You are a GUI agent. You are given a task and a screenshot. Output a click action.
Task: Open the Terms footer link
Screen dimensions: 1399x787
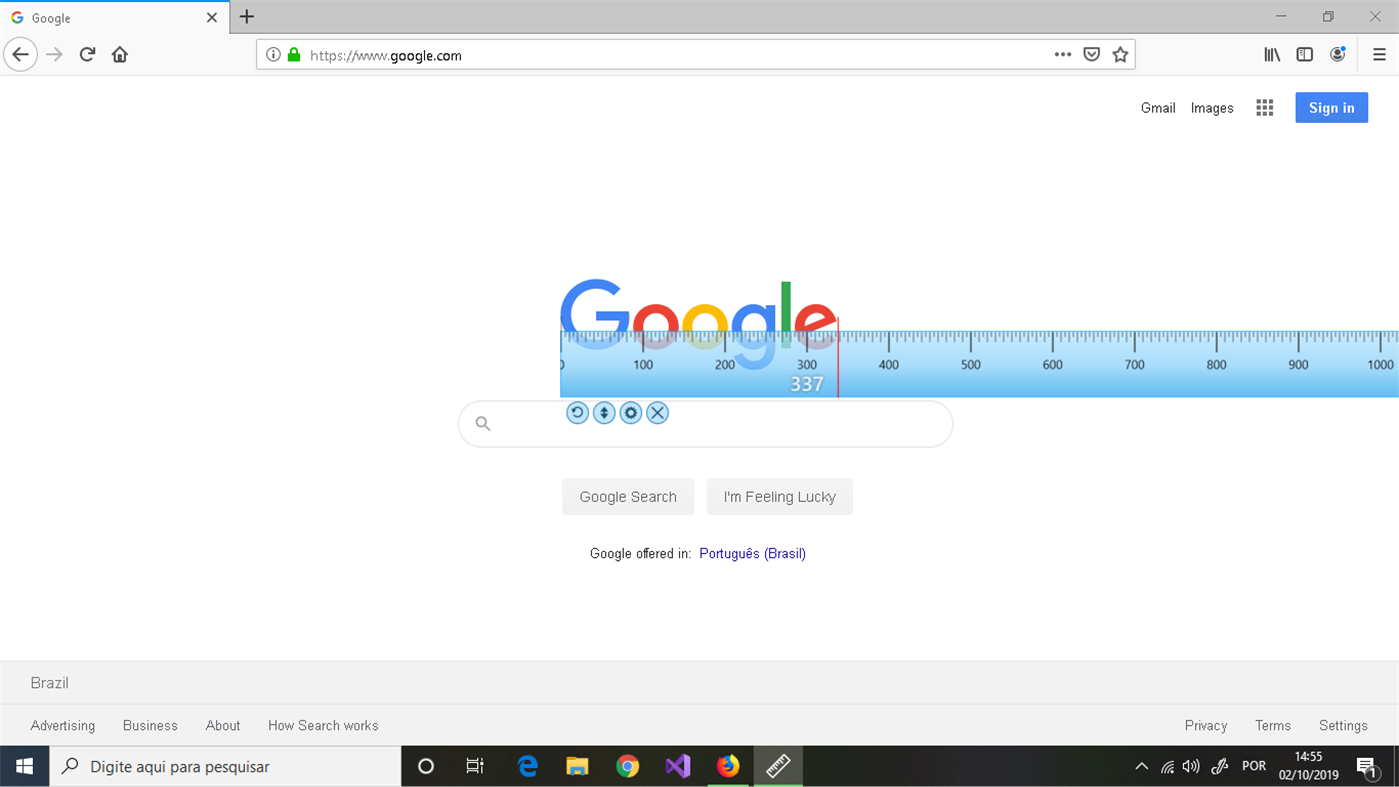click(x=1273, y=726)
